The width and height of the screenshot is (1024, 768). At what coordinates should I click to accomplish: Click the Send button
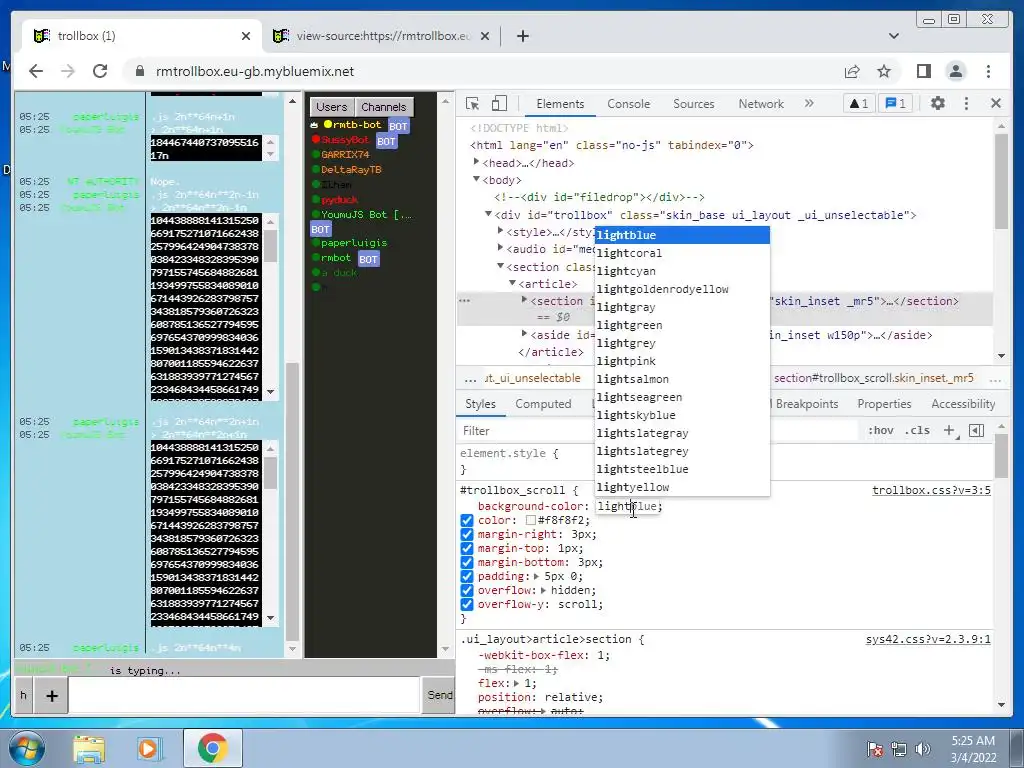click(440, 696)
